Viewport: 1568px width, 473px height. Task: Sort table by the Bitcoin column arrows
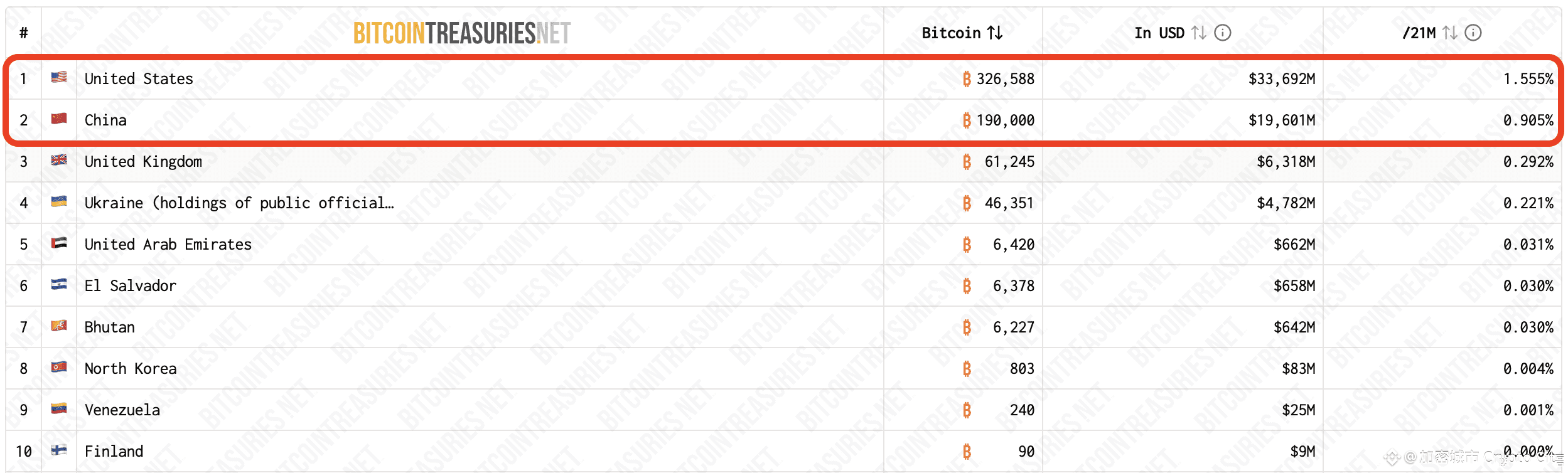995,33
